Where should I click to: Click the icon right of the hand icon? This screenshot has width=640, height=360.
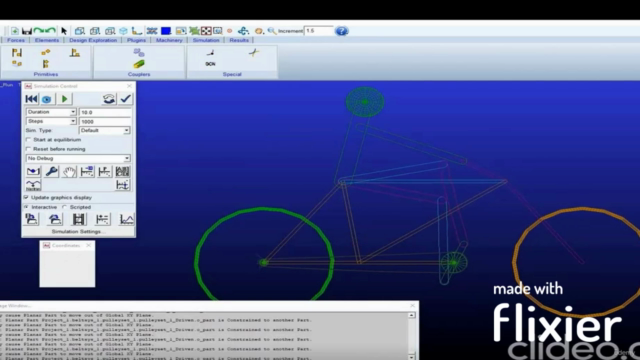click(87, 171)
